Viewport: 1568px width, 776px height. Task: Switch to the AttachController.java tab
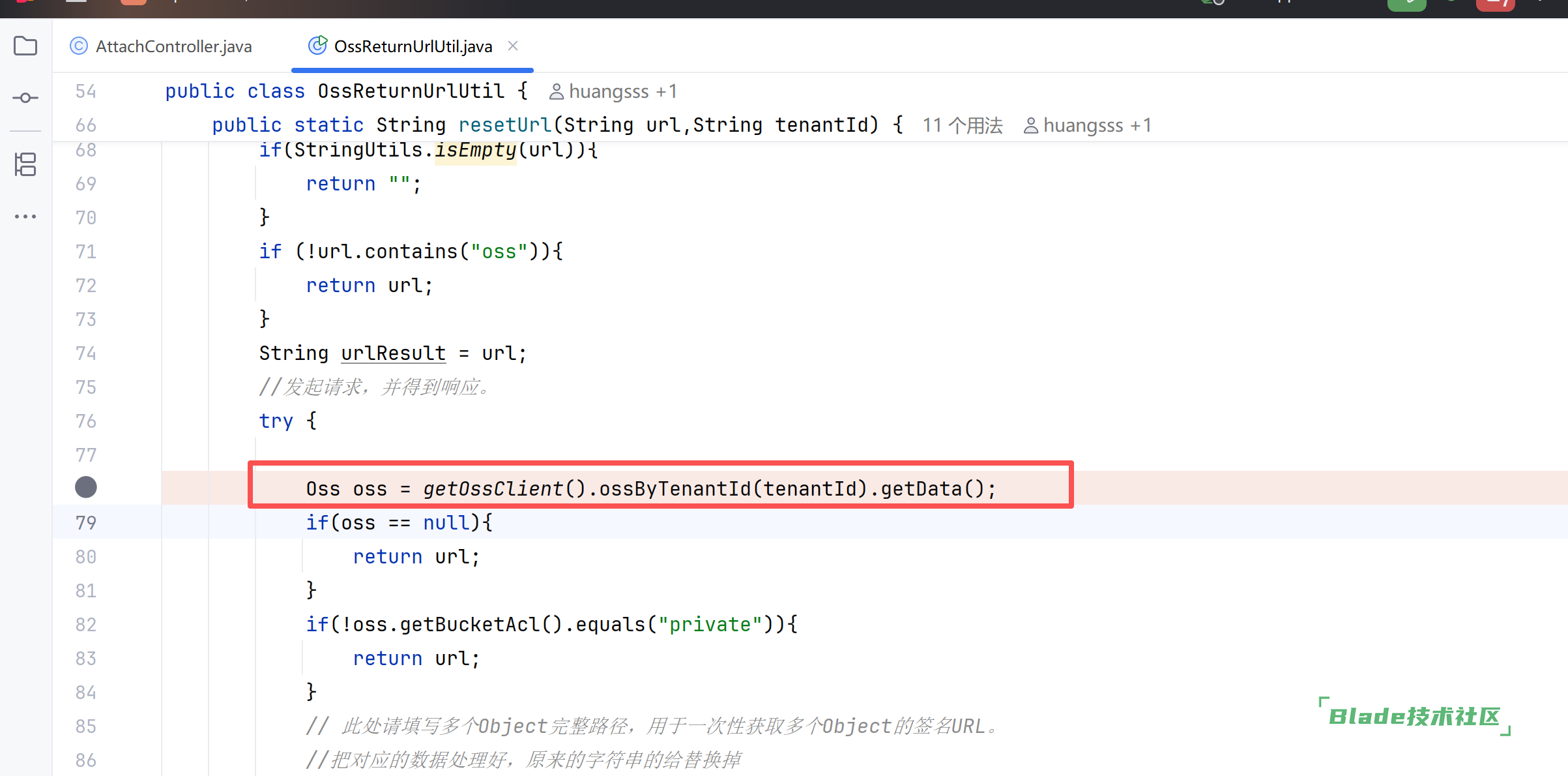[x=173, y=46]
